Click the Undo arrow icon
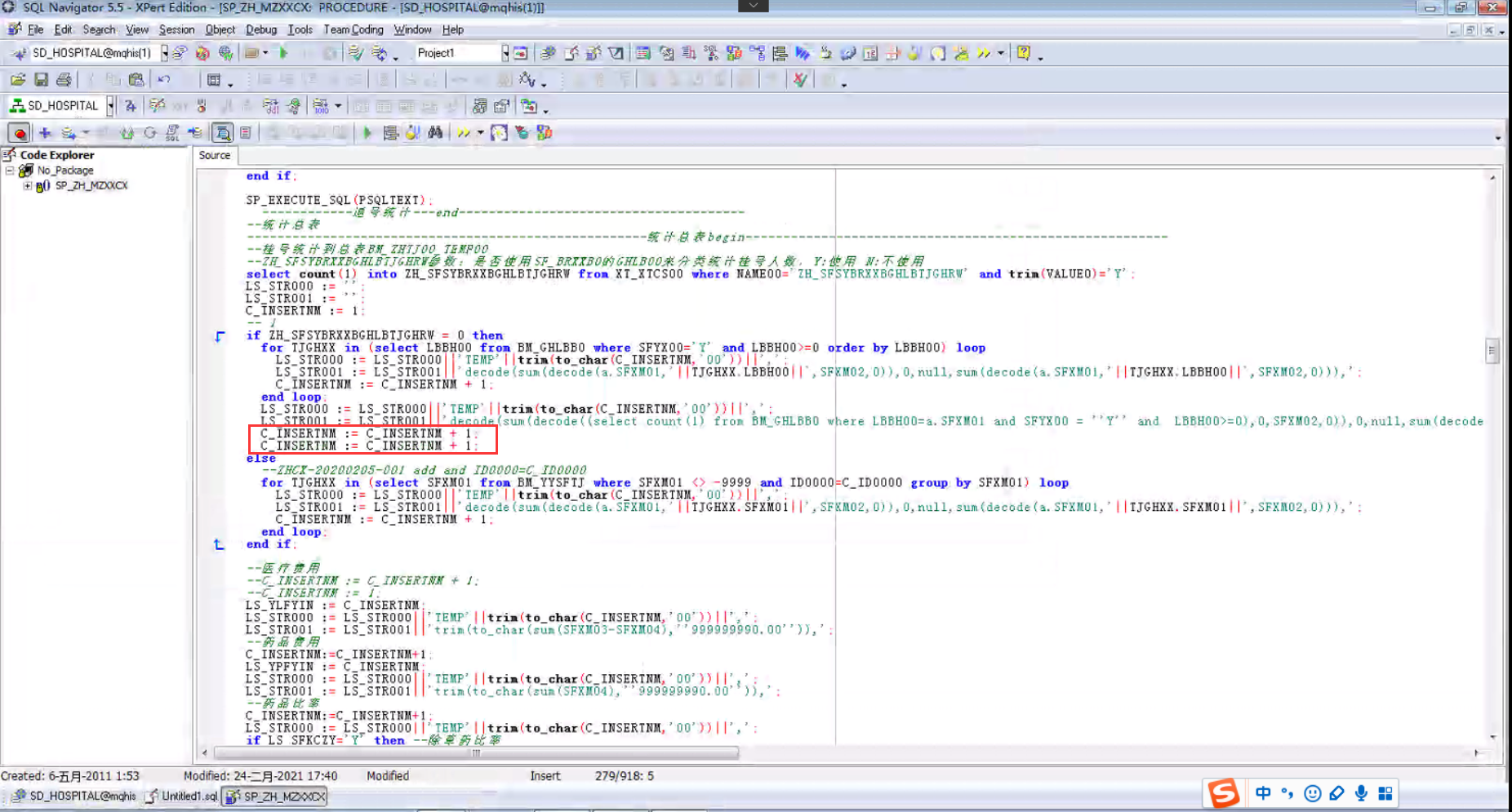 pyautogui.click(x=164, y=80)
